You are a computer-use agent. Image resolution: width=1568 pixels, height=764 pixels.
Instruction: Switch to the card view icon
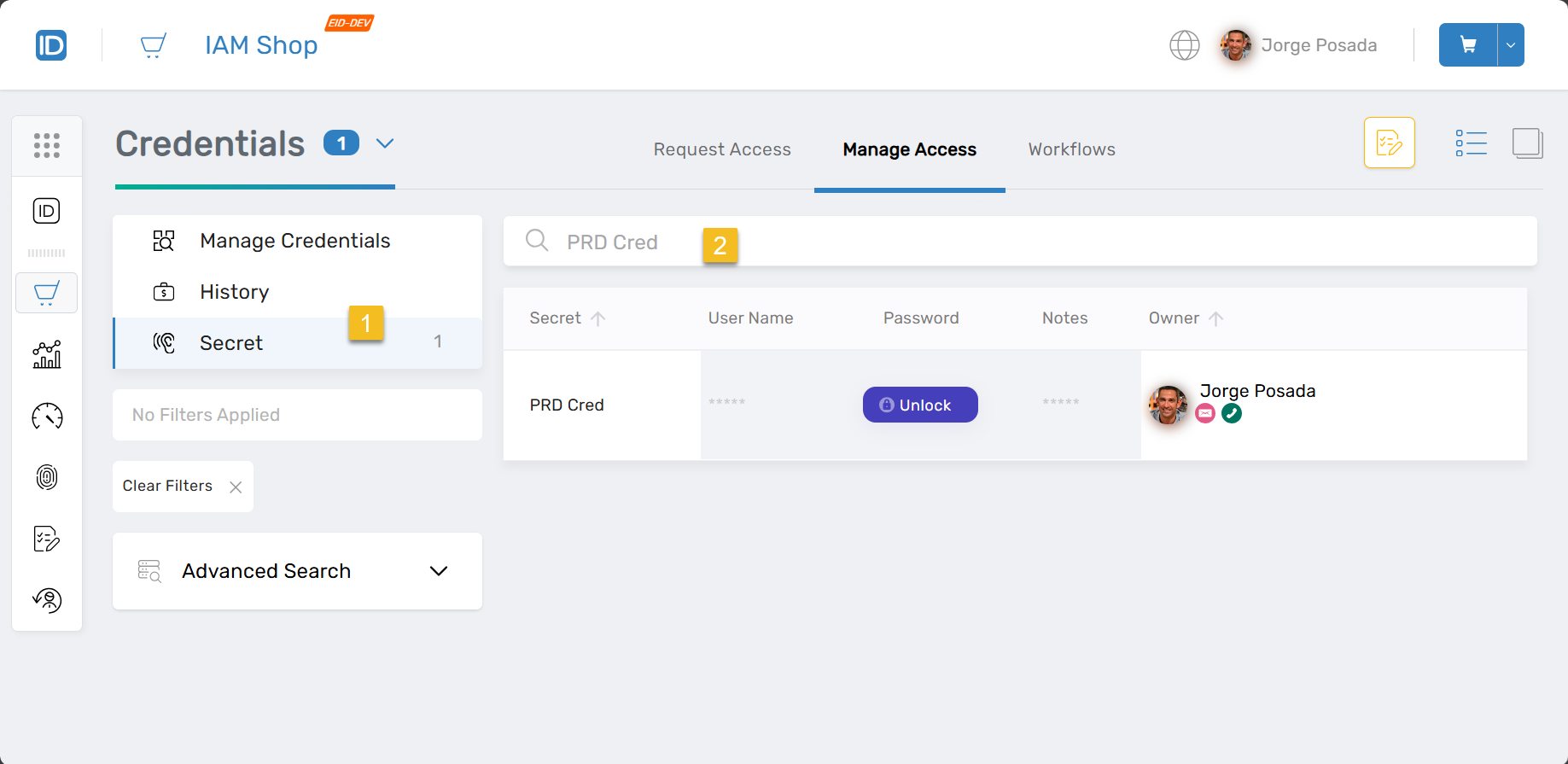point(1527,143)
